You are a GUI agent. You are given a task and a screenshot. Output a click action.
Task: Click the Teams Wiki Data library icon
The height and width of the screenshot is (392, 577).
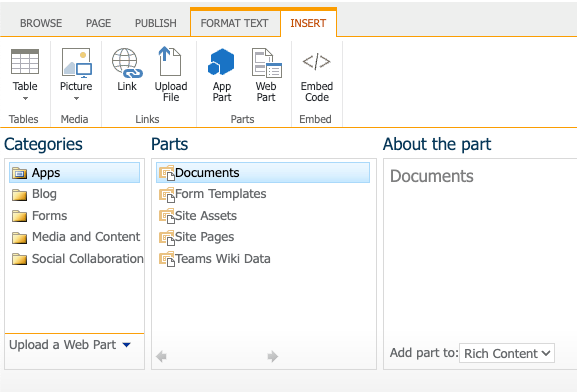pyautogui.click(x=167, y=259)
